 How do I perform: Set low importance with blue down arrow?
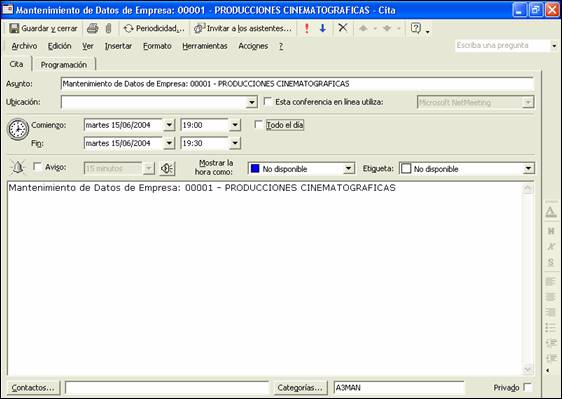[x=323, y=28]
